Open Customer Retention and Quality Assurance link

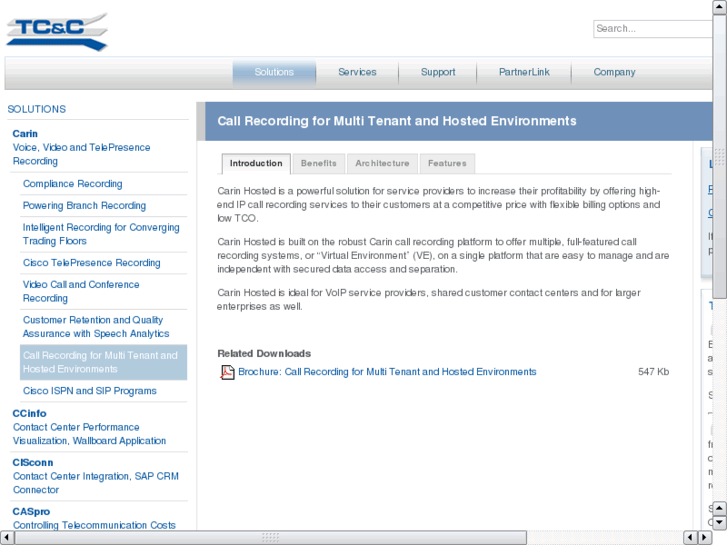tap(96, 327)
